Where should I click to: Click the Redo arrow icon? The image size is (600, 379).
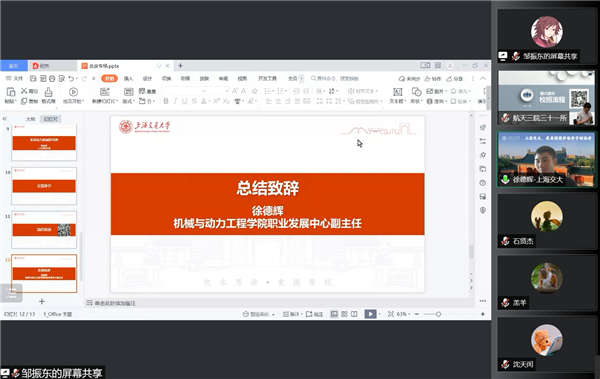coord(83,78)
